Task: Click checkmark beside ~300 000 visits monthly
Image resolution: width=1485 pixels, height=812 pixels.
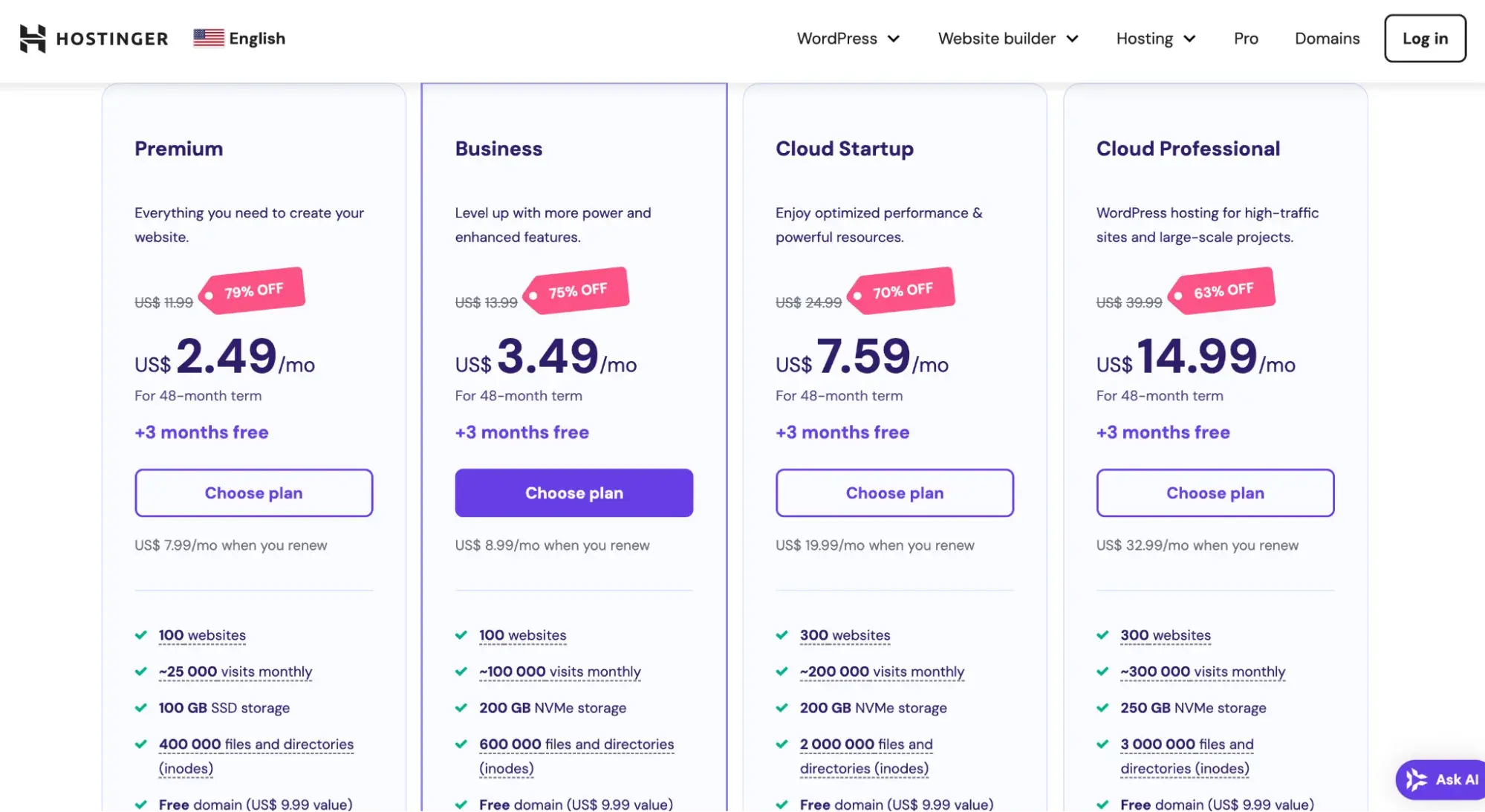Action: click(x=1103, y=672)
